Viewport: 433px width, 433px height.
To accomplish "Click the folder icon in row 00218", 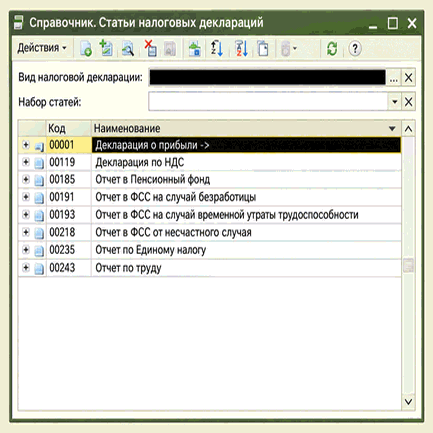I will pos(39,233).
